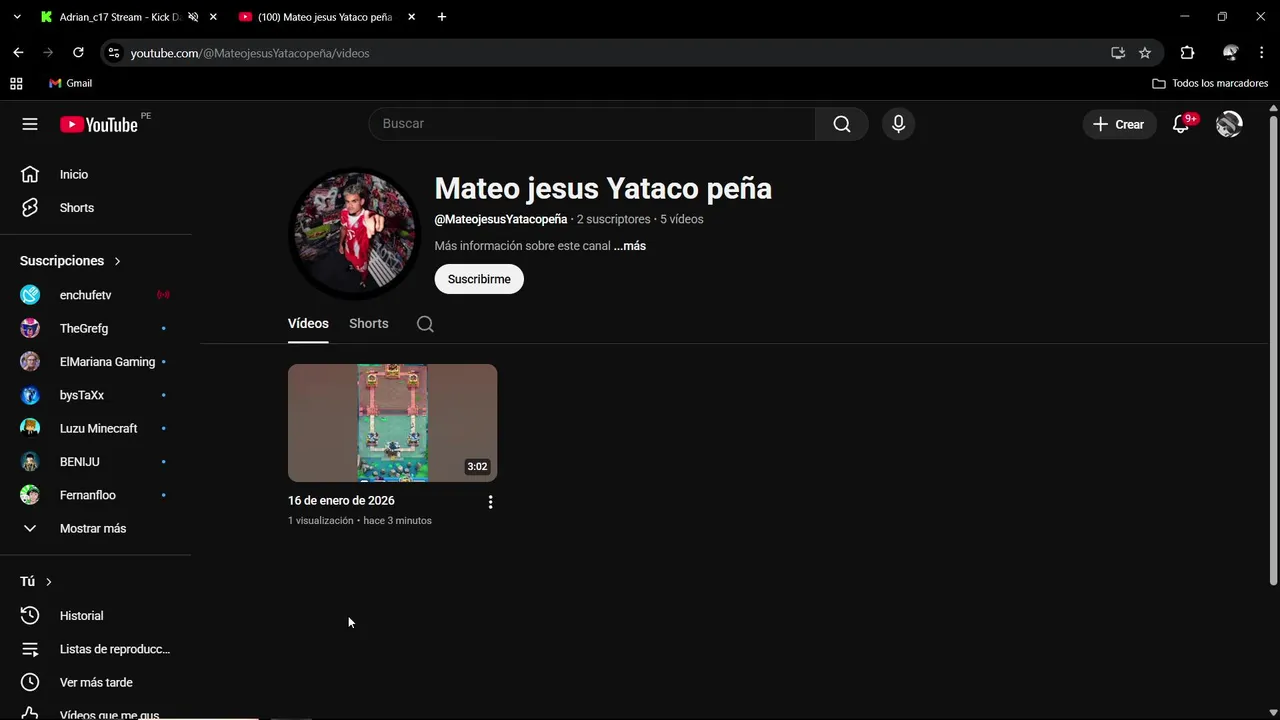
Task: Click the 2 suscriptores text
Action: 614,219
